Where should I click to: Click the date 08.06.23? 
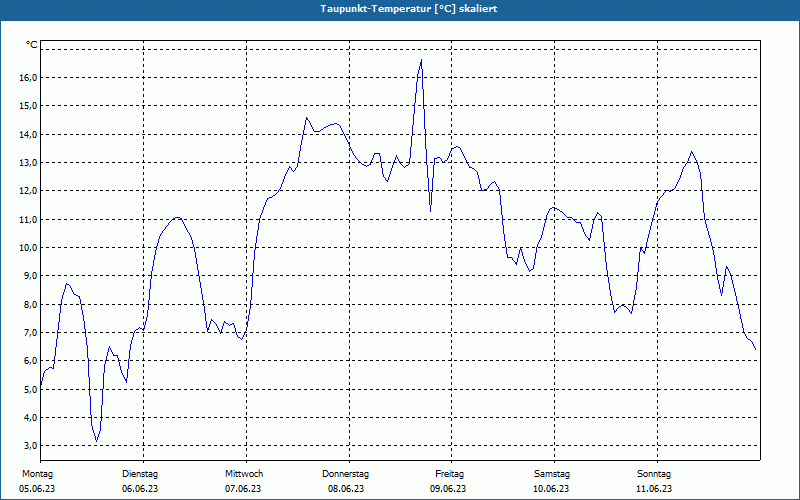point(346,489)
